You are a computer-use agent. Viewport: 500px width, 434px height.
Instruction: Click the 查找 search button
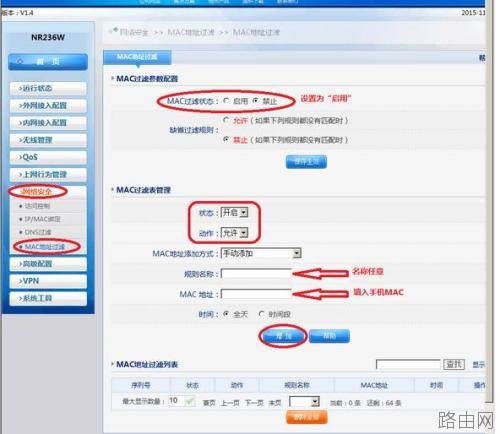(x=454, y=364)
